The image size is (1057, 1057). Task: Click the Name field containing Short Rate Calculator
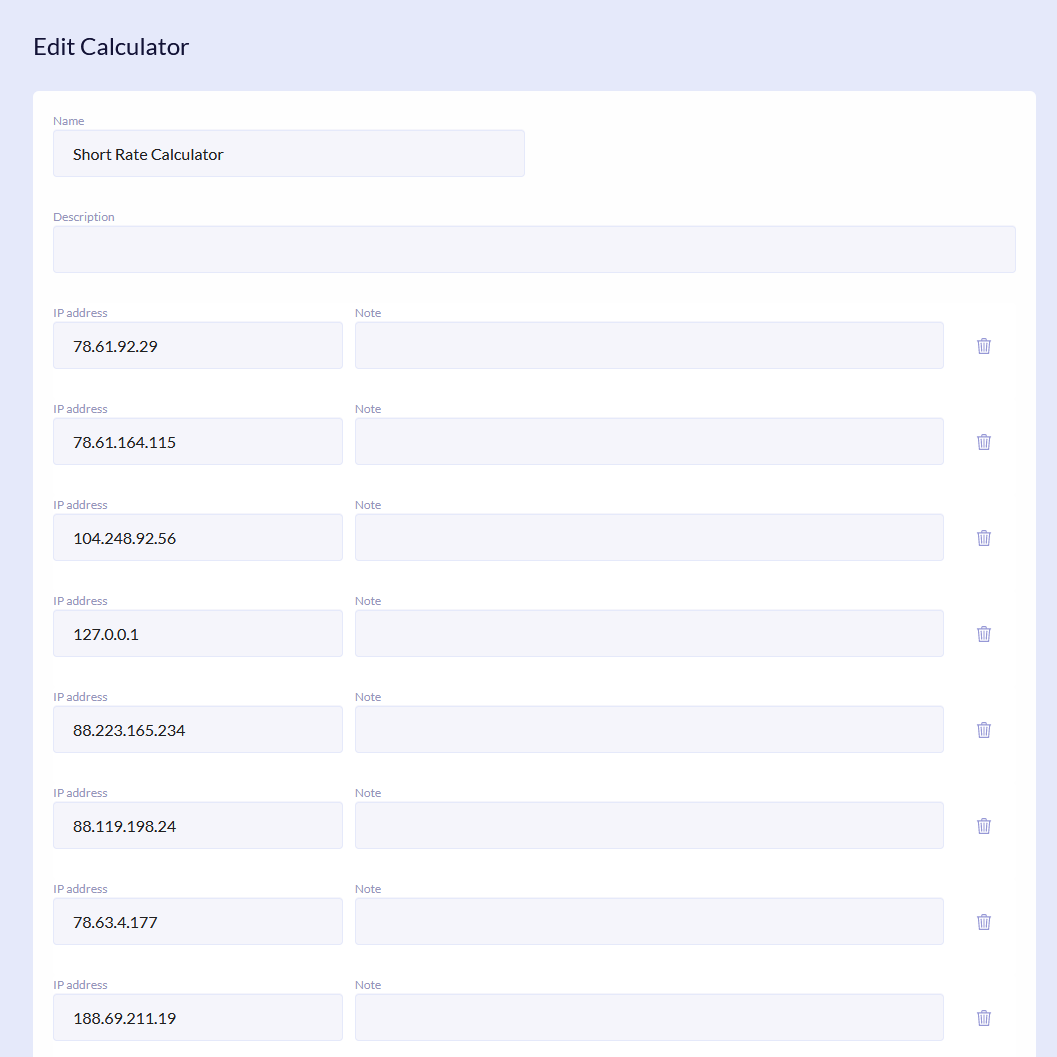(x=288, y=153)
